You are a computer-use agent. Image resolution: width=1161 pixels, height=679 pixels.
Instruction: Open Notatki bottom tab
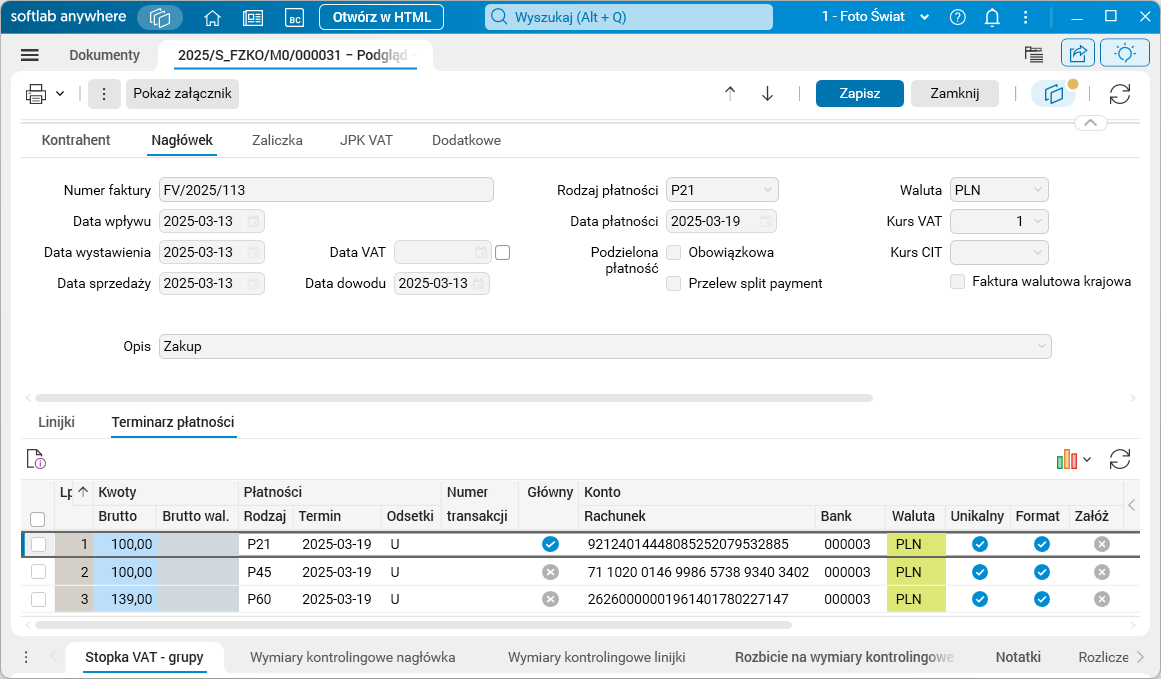click(x=1018, y=657)
